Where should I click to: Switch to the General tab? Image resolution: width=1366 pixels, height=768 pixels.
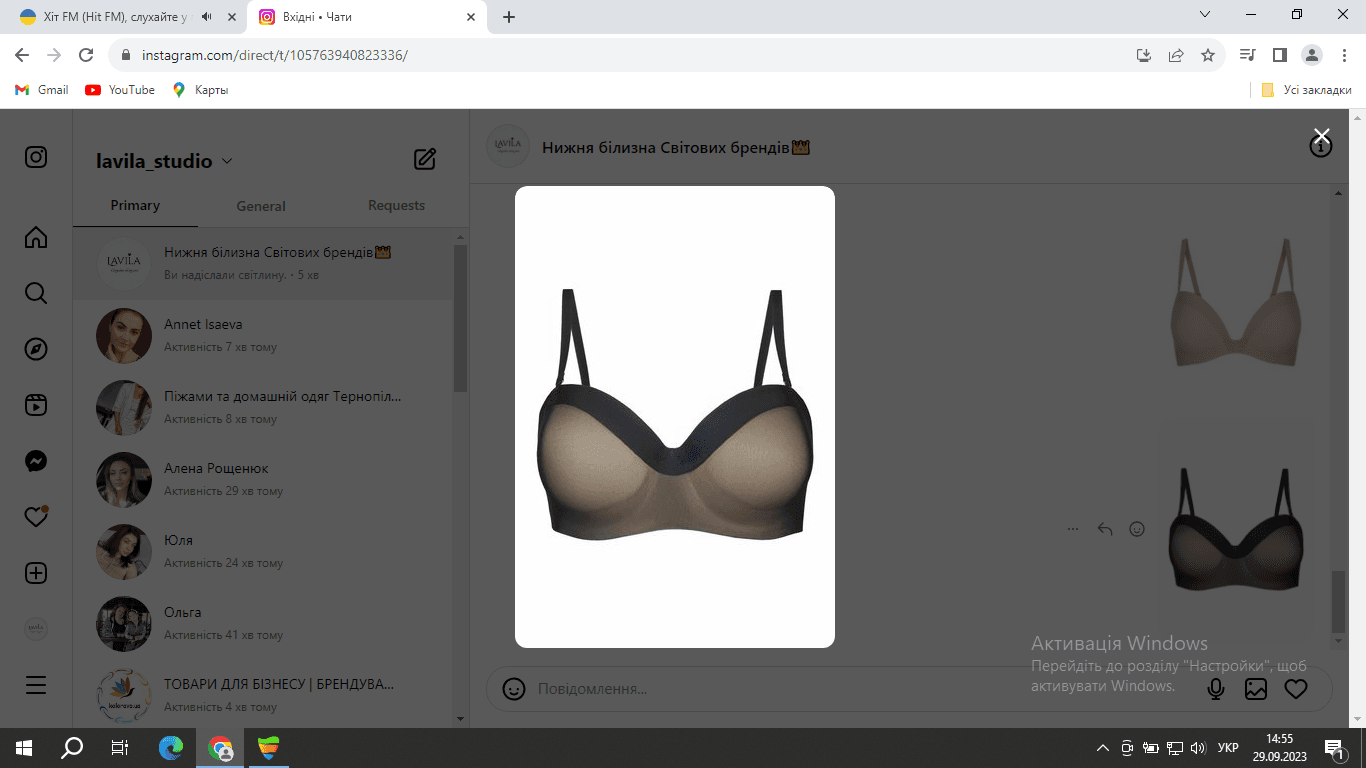click(x=261, y=206)
